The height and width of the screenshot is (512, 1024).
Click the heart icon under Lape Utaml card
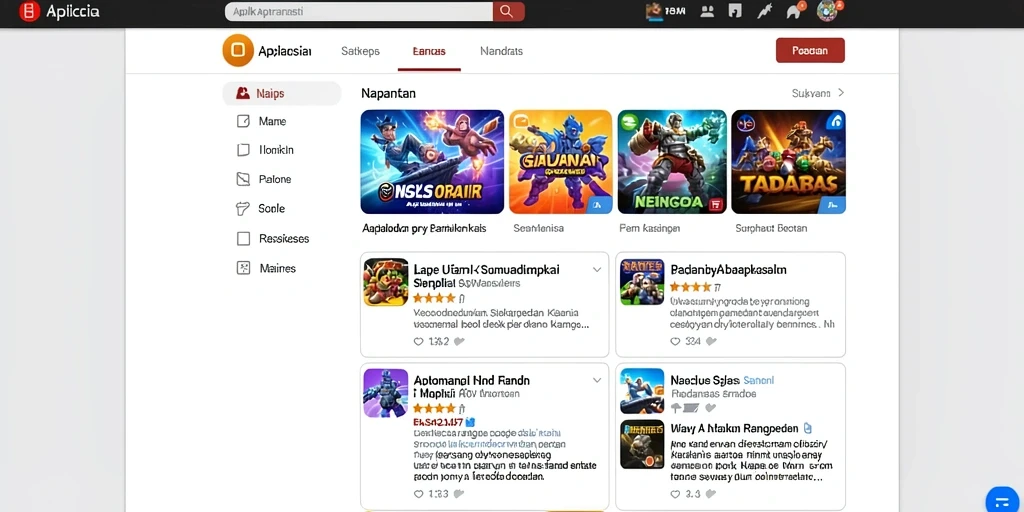tap(419, 341)
